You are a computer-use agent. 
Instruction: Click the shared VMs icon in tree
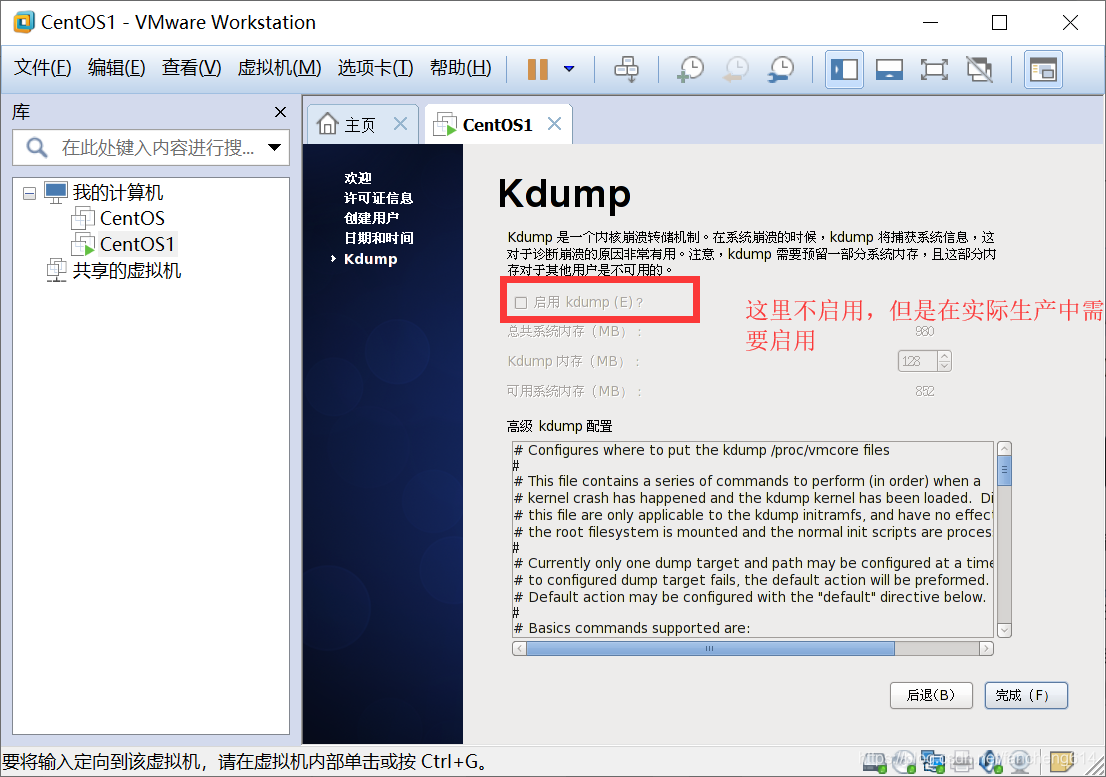point(56,270)
